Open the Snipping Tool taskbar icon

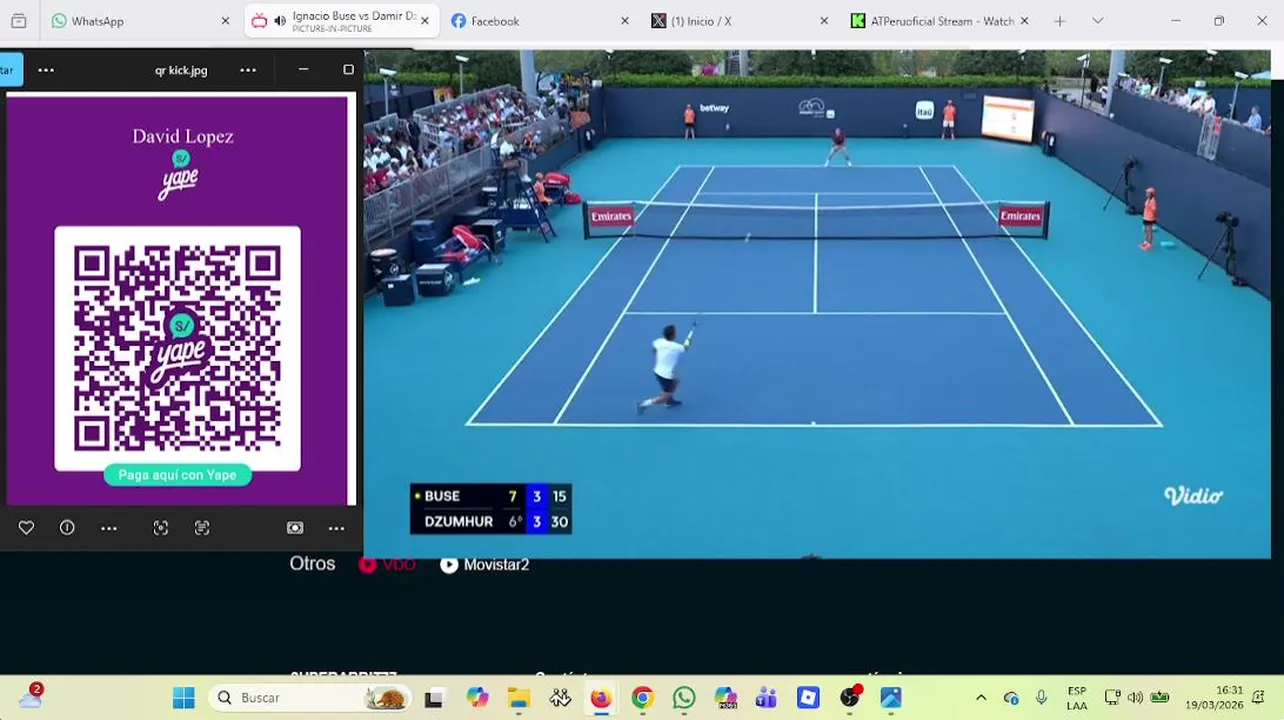[x=560, y=697]
